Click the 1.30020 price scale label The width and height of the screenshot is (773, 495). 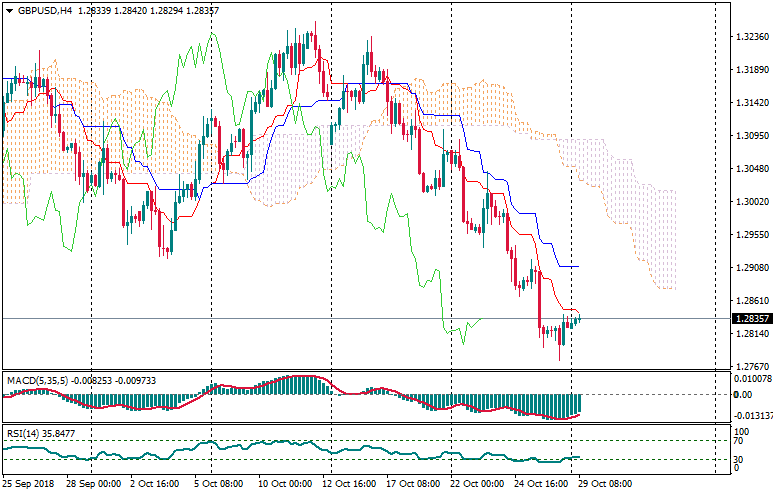(750, 202)
